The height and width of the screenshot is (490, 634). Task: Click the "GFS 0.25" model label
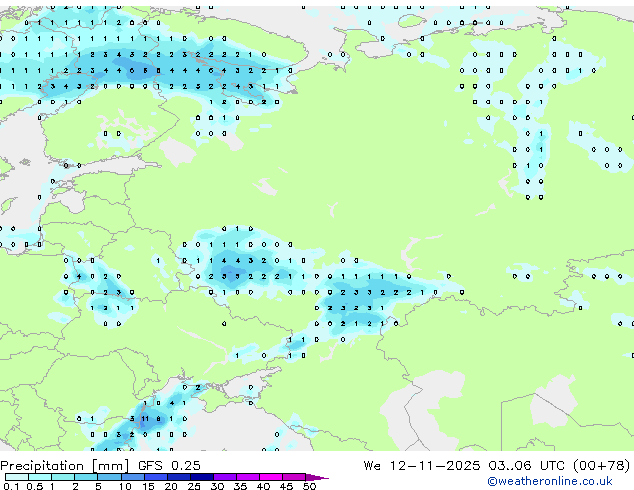tap(169, 466)
